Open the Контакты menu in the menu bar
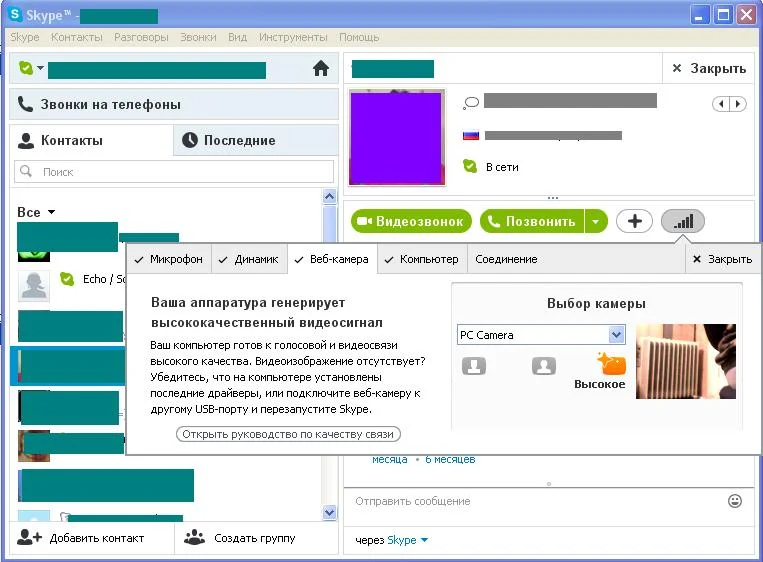763x562 pixels. [x=77, y=37]
